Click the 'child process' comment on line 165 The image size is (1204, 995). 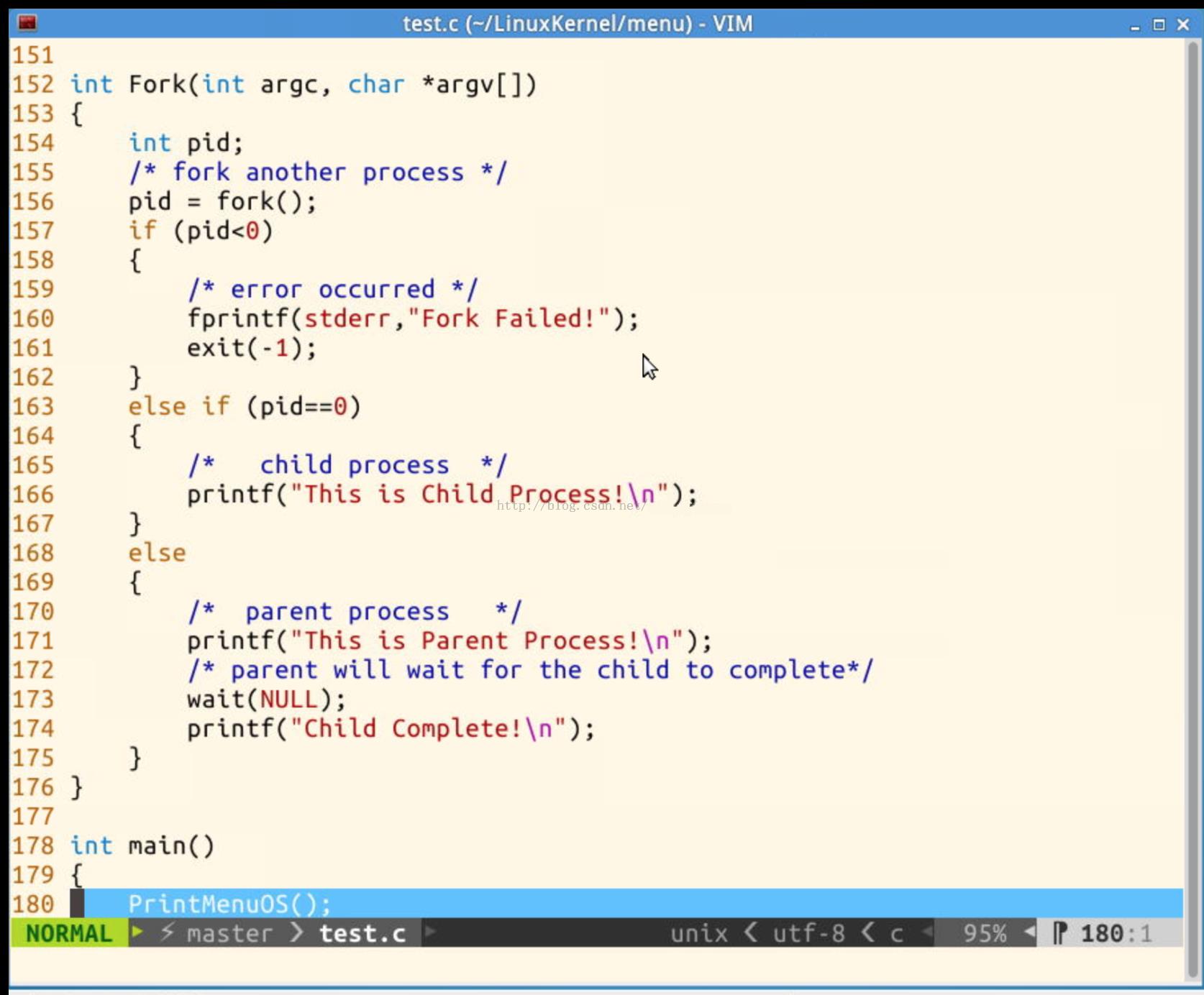point(347,465)
